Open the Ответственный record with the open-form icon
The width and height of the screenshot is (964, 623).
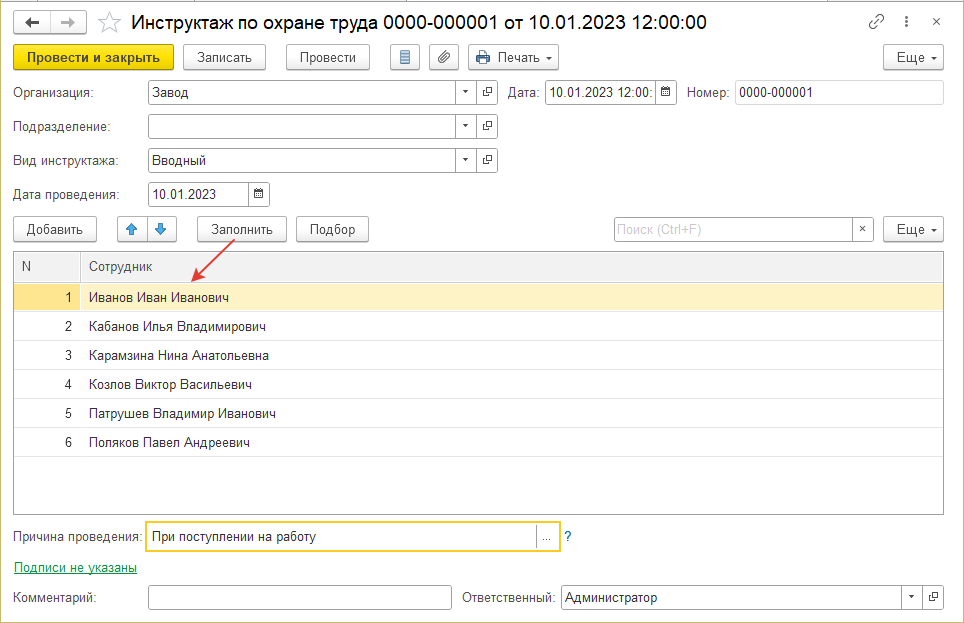pos(933,597)
